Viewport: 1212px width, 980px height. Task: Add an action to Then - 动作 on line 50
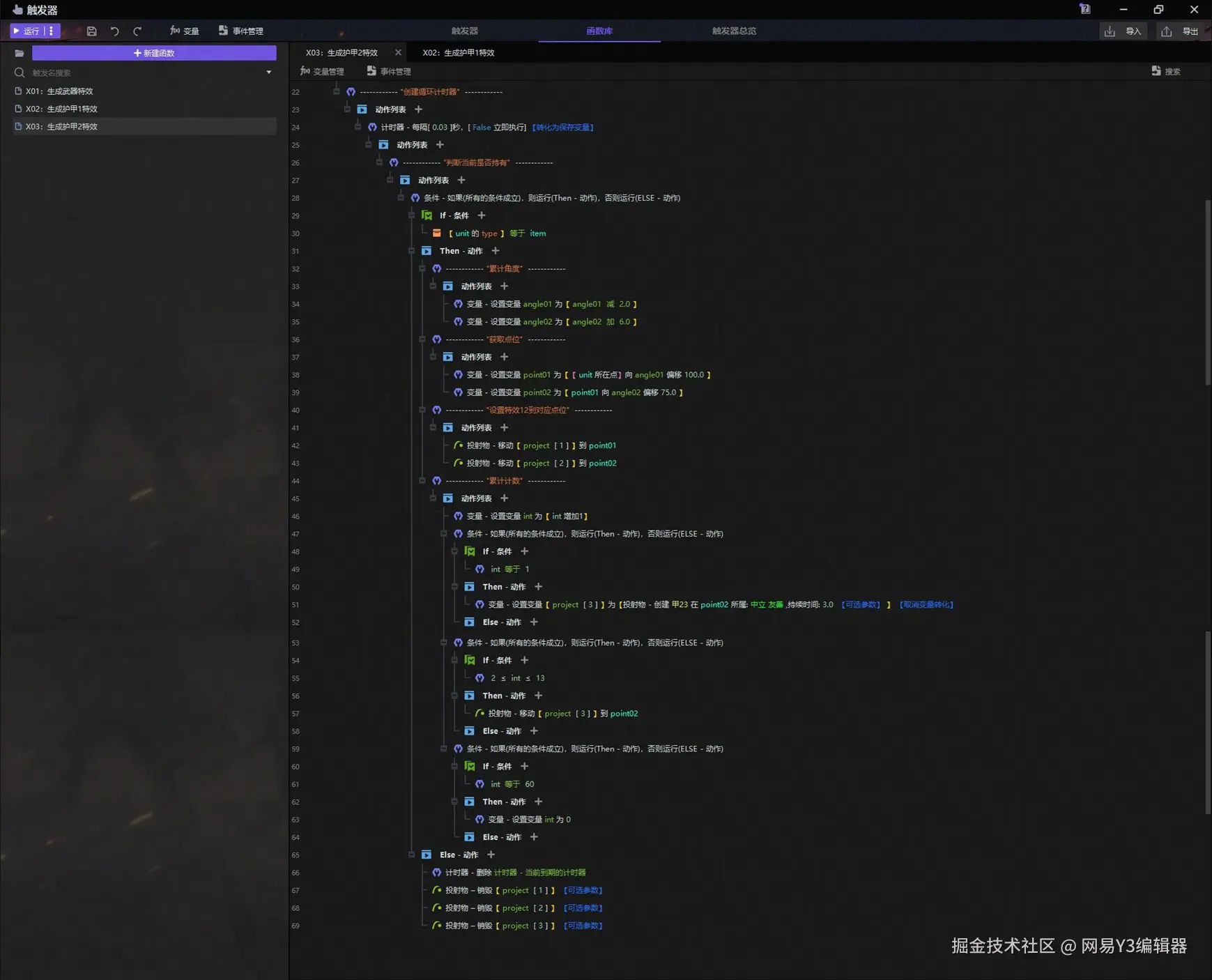click(x=538, y=587)
